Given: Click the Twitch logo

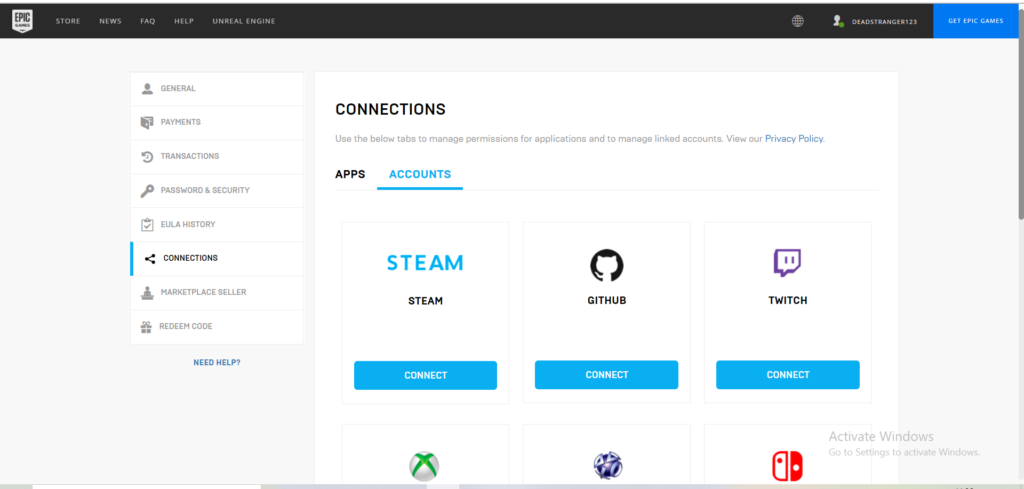Looking at the screenshot, I should click(787, 262).
